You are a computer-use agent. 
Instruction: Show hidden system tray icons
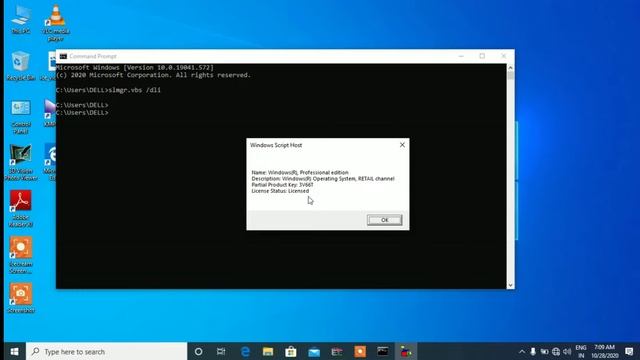point(522,351)
